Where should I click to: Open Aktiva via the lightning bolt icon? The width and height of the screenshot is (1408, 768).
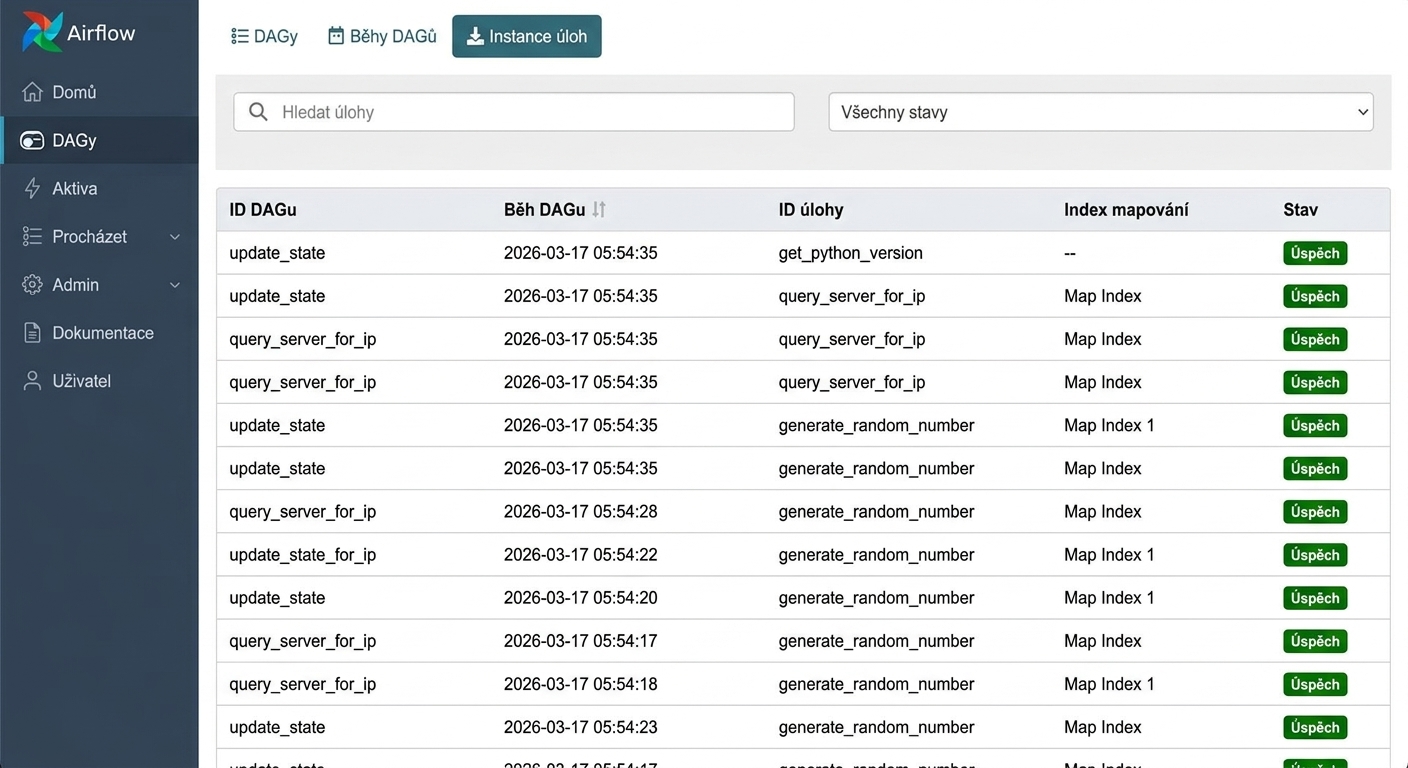click(x=33, y=188)
